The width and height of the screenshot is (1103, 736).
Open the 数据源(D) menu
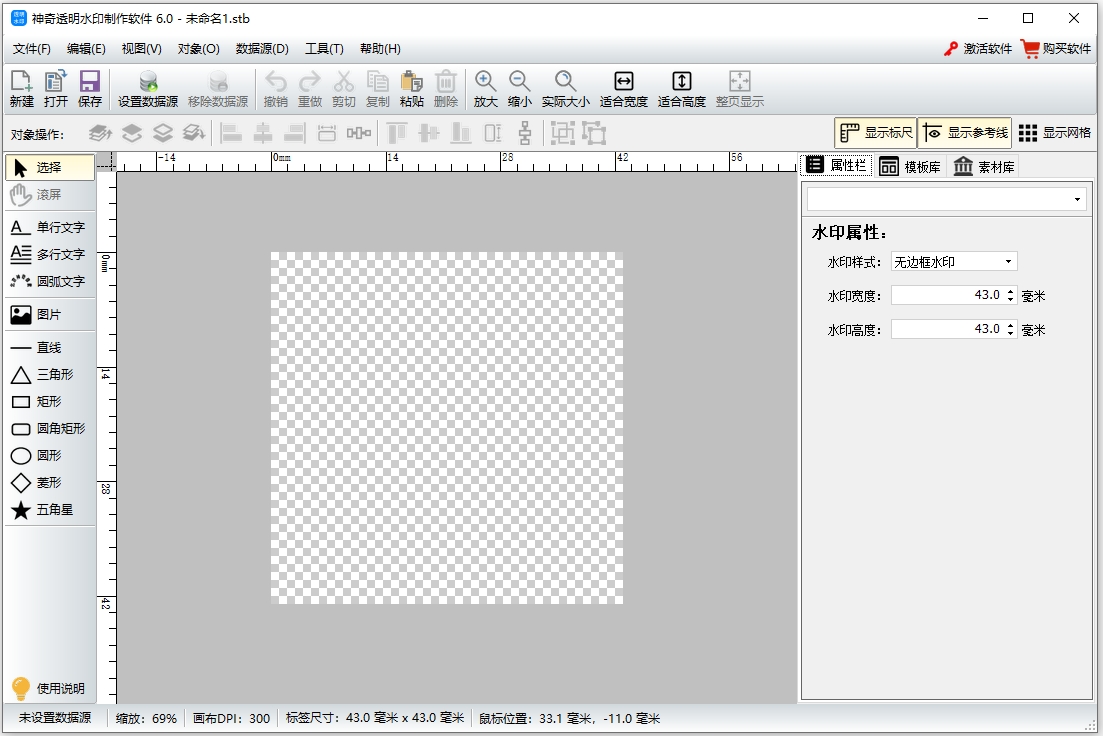262,49
